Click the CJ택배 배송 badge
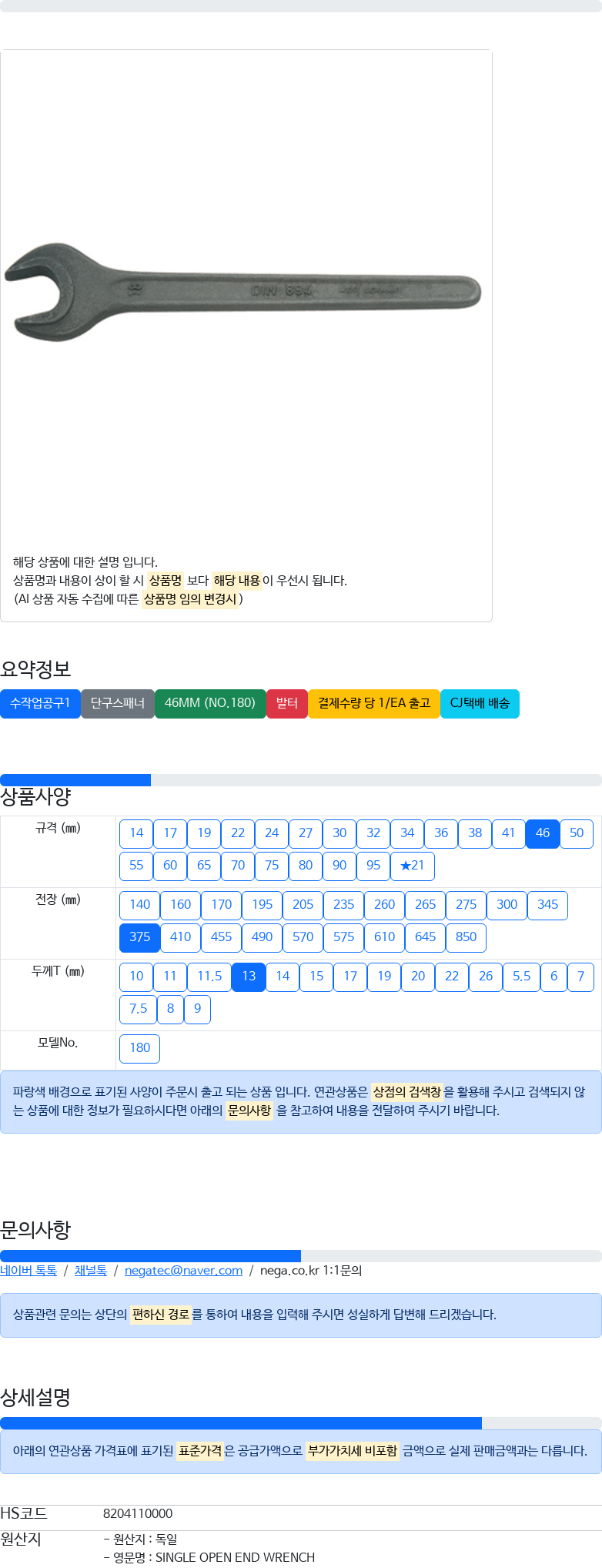602x1568 pixels. click(x=480, y=703)
